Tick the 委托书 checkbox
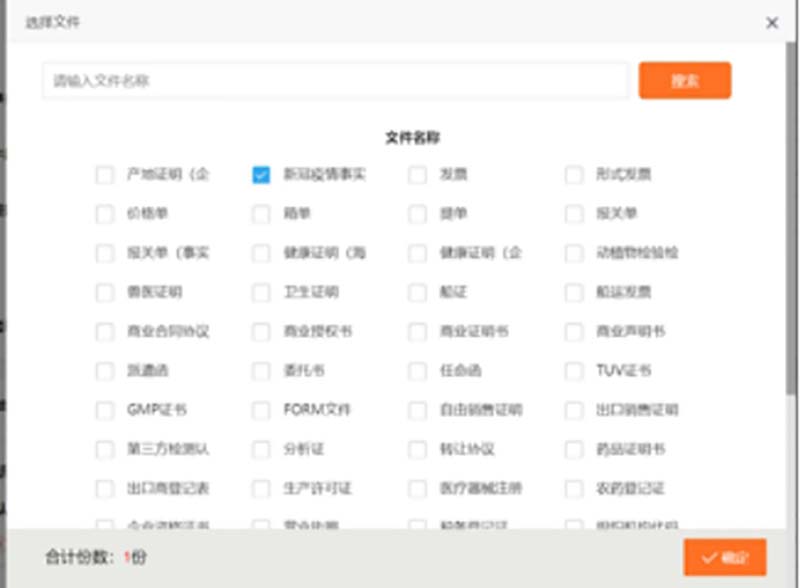This screenshot has height=588, width=800. (x=261, y=371)
